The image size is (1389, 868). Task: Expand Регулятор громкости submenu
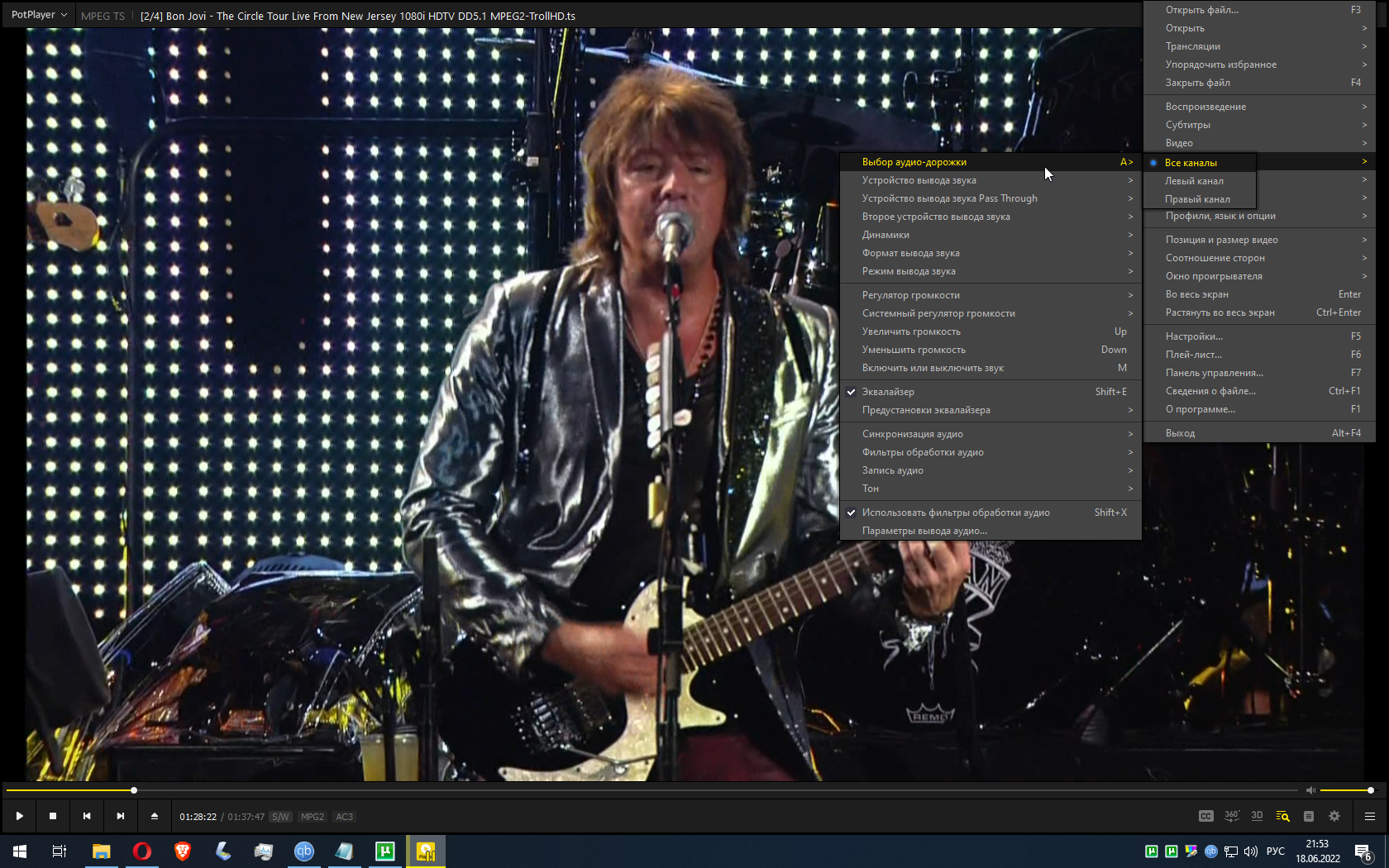coord(990,295)
